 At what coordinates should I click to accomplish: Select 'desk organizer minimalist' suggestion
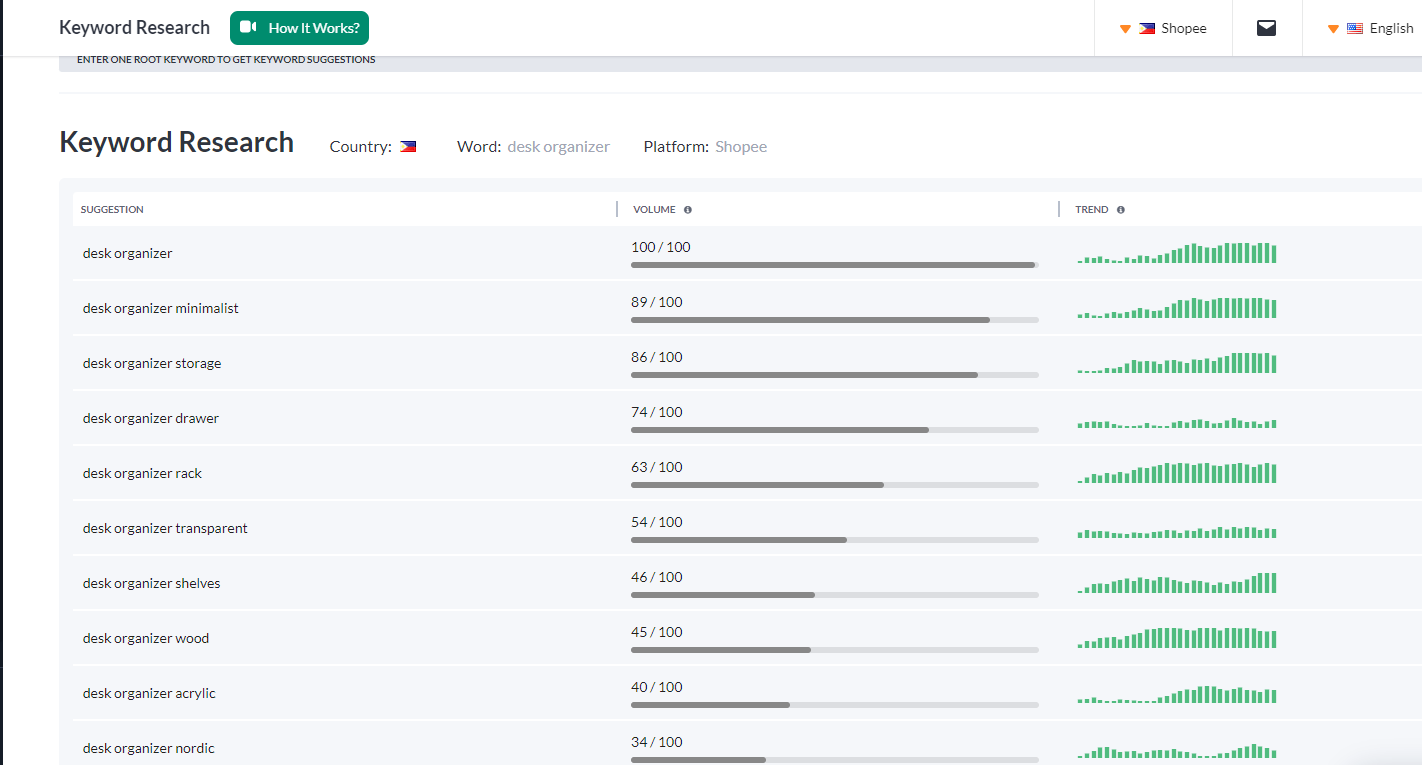[161, 308]
